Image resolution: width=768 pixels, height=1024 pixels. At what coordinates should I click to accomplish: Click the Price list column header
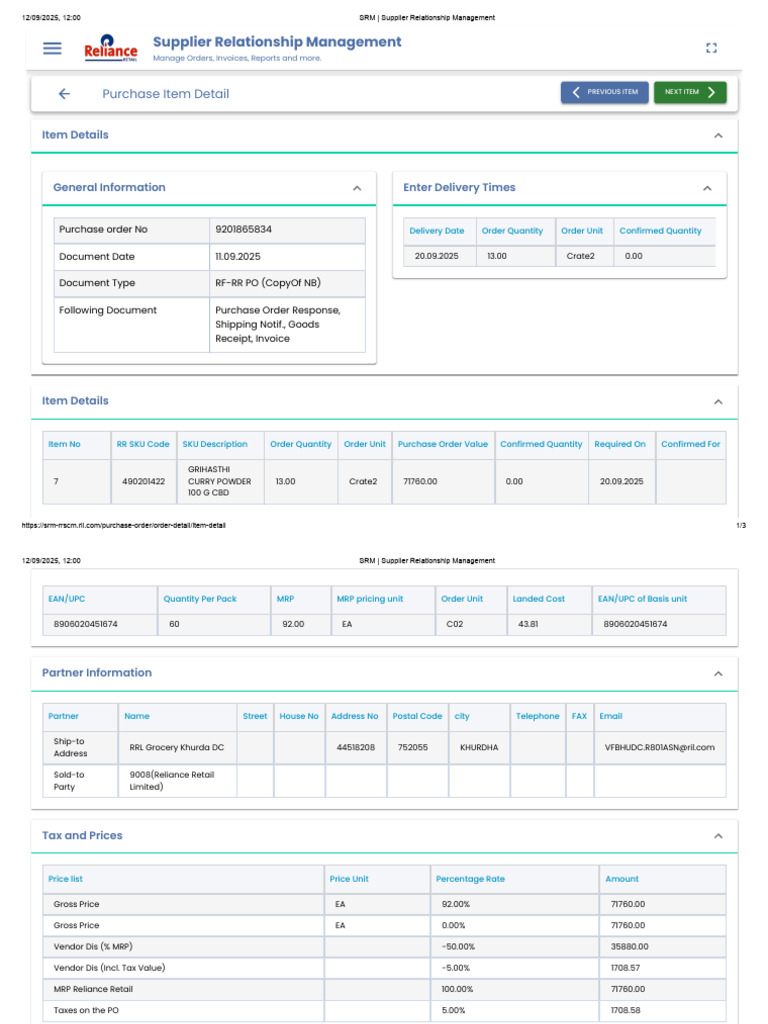click(x=65, y=879)
